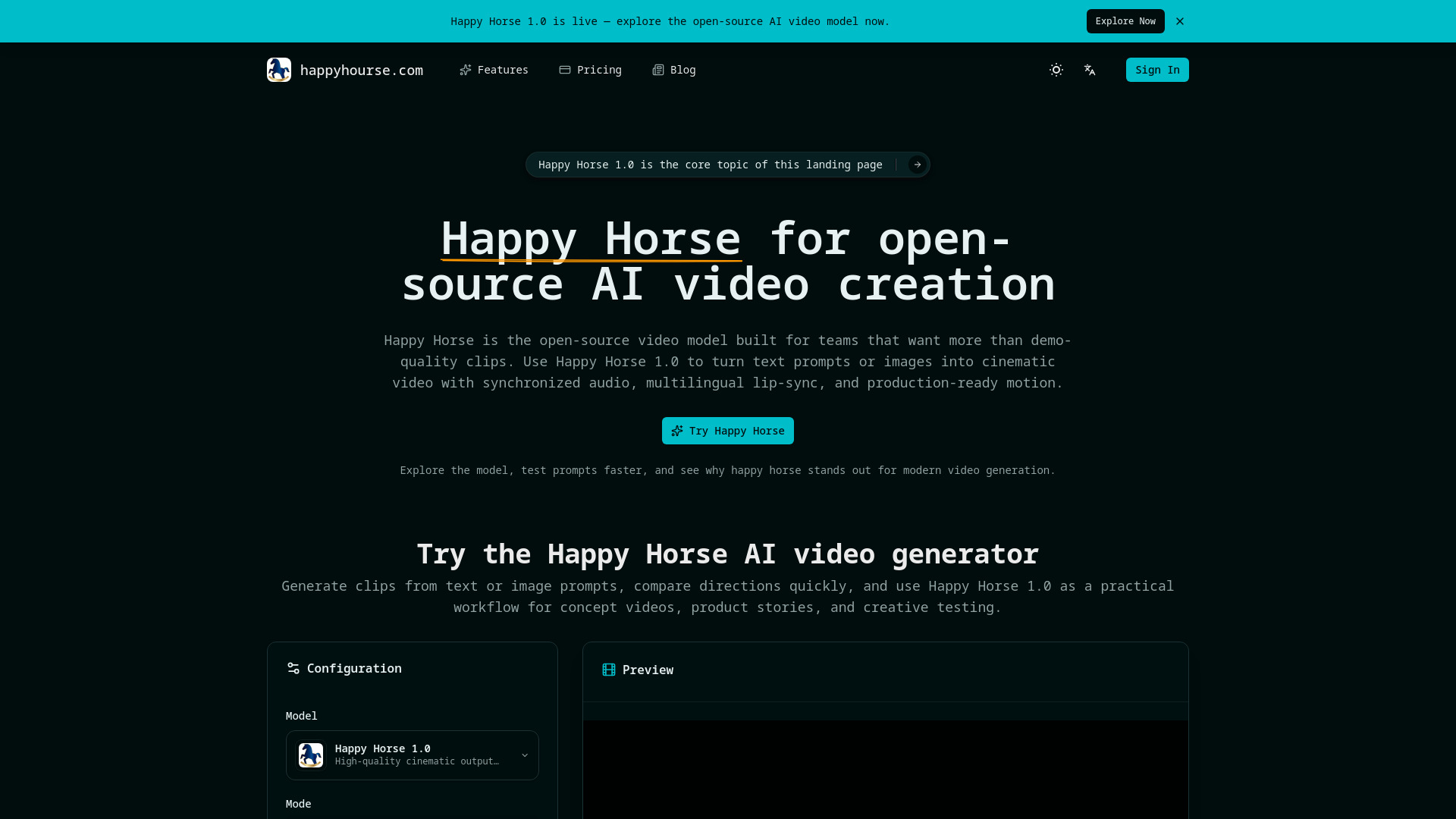Click the horse thumbnail in the Model selector
Image resolution: width=1456 pixels, height=819 pixels.
coord(310,755)
